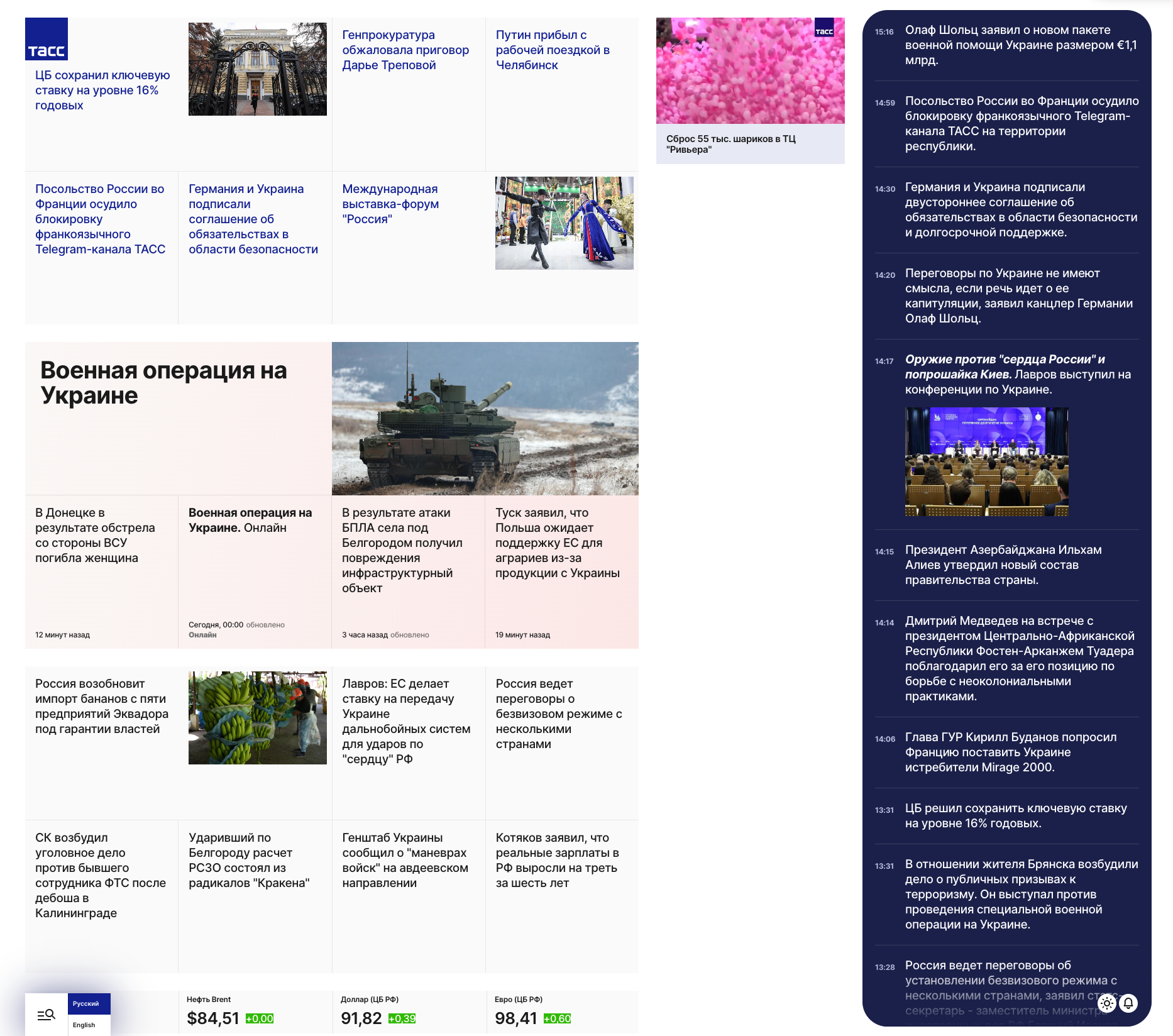Click the dancers photo for Россия forum
1173x1036 pixels.
(564, 223)
